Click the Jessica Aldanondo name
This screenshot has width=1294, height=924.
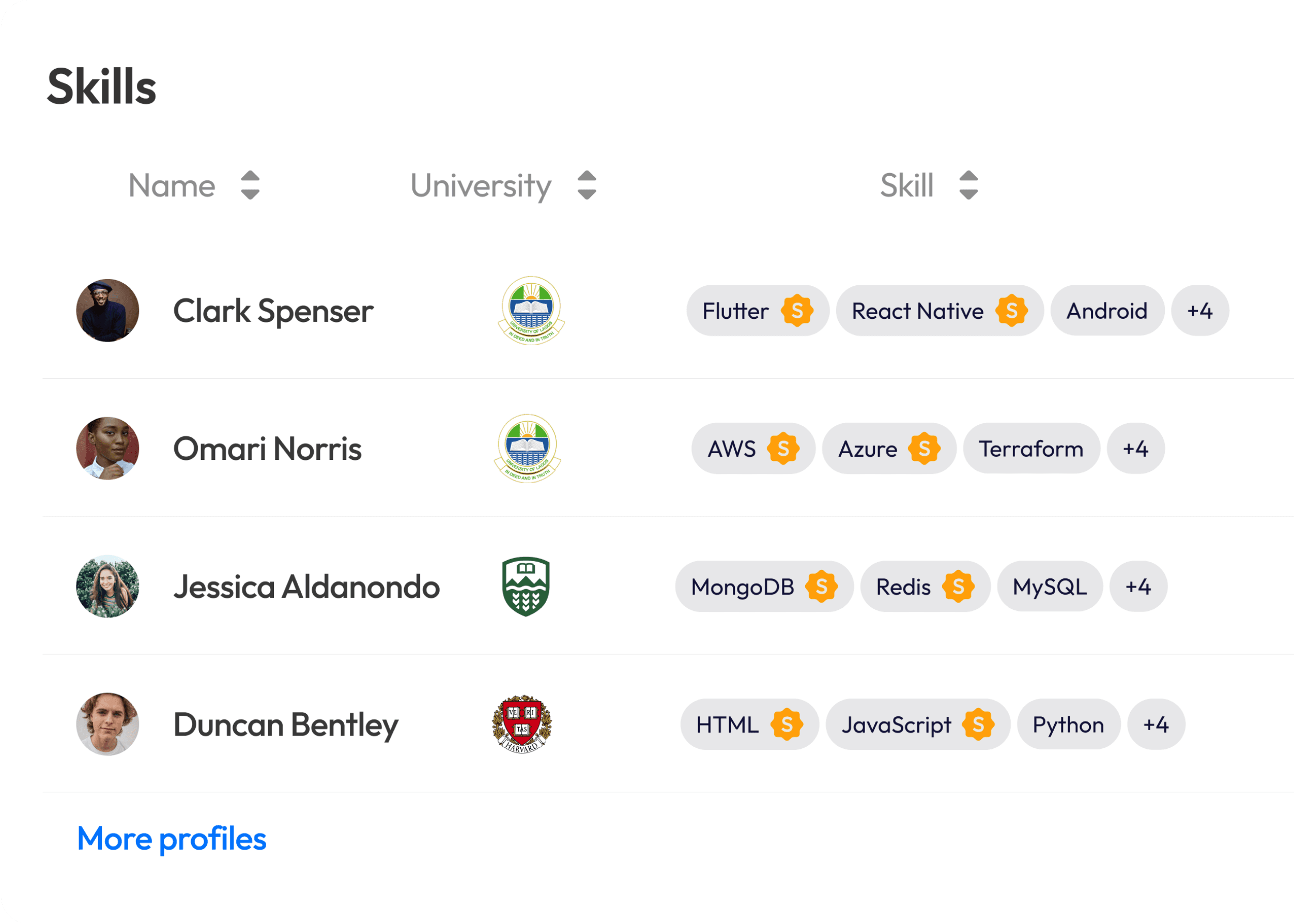click(x=307, y=587)
